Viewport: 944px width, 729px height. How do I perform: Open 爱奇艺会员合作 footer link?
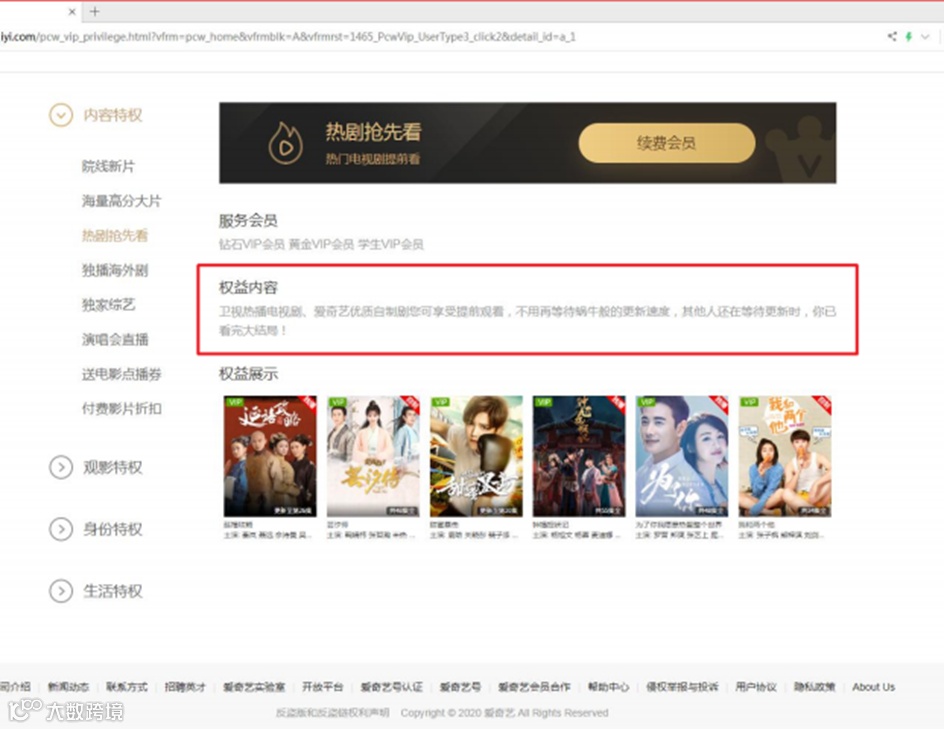(534, 687)
